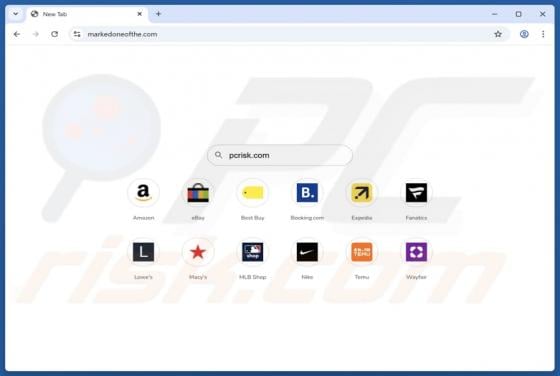View site information icon in address bar
This screenshot has height=376, width=560.
coord(77,34)
